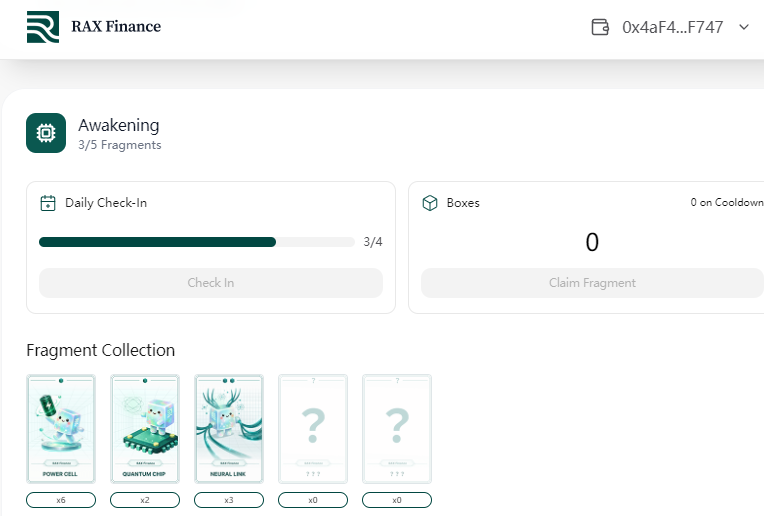Click the x6 count badge
Viewport: 764px width, 516px height.
tap(61, 500)
